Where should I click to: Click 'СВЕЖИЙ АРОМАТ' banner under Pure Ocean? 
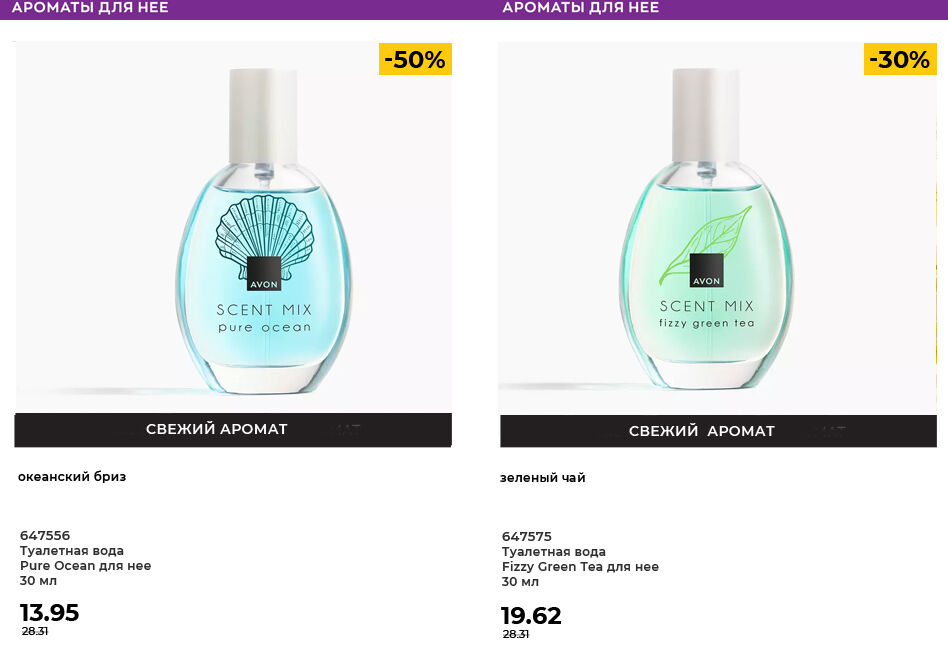(217, 429)
